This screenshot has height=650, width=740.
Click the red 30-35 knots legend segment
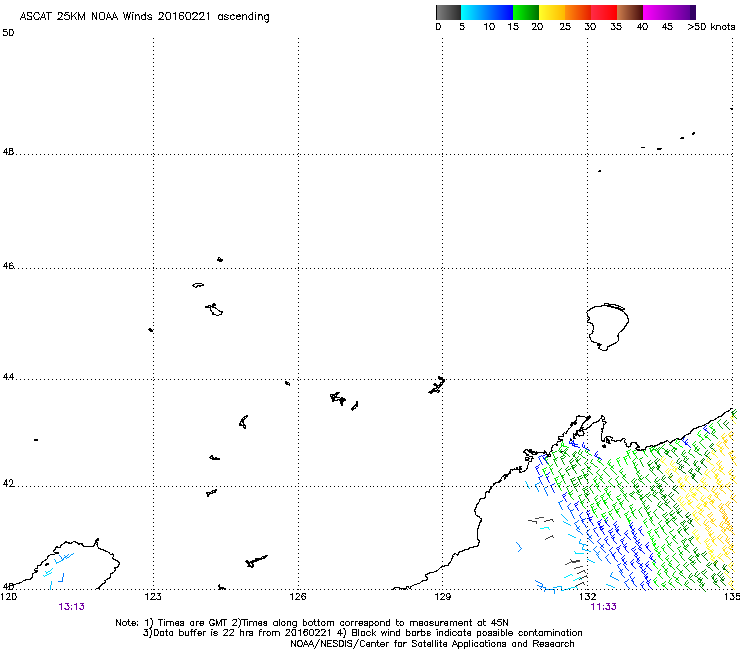click(604, 12)
